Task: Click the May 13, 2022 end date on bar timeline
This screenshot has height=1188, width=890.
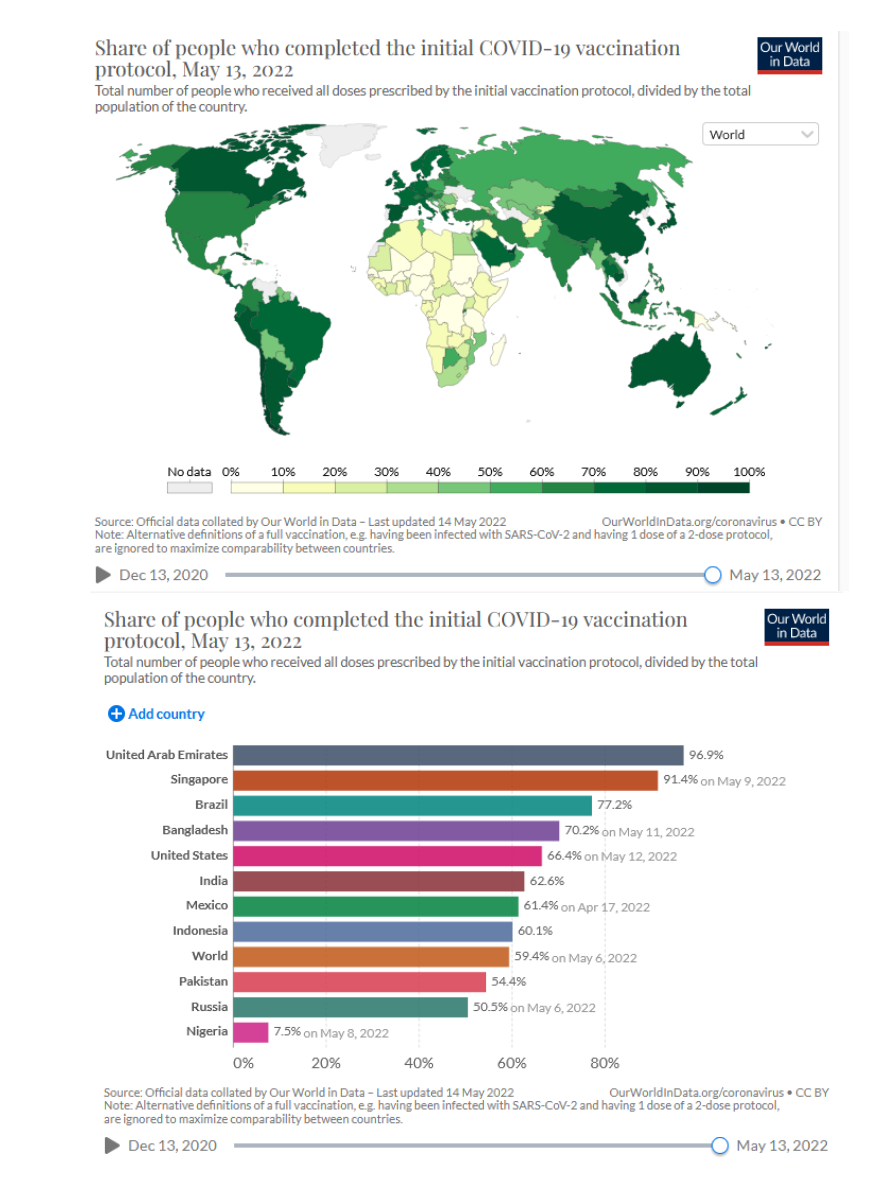Action: [x=782, y=1146]
